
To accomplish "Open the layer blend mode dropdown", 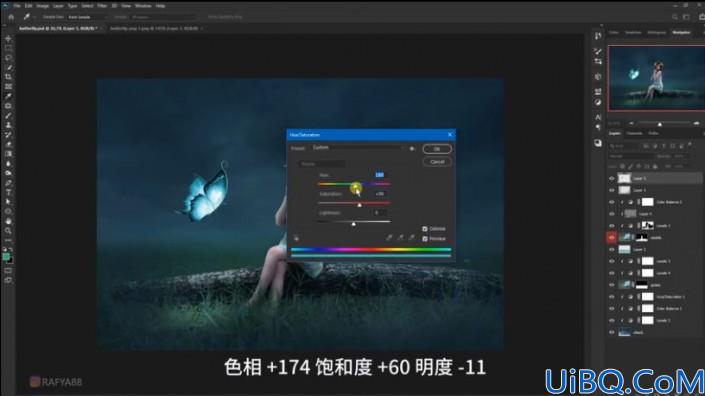I will pyautogui.click(x=631, y=156).
